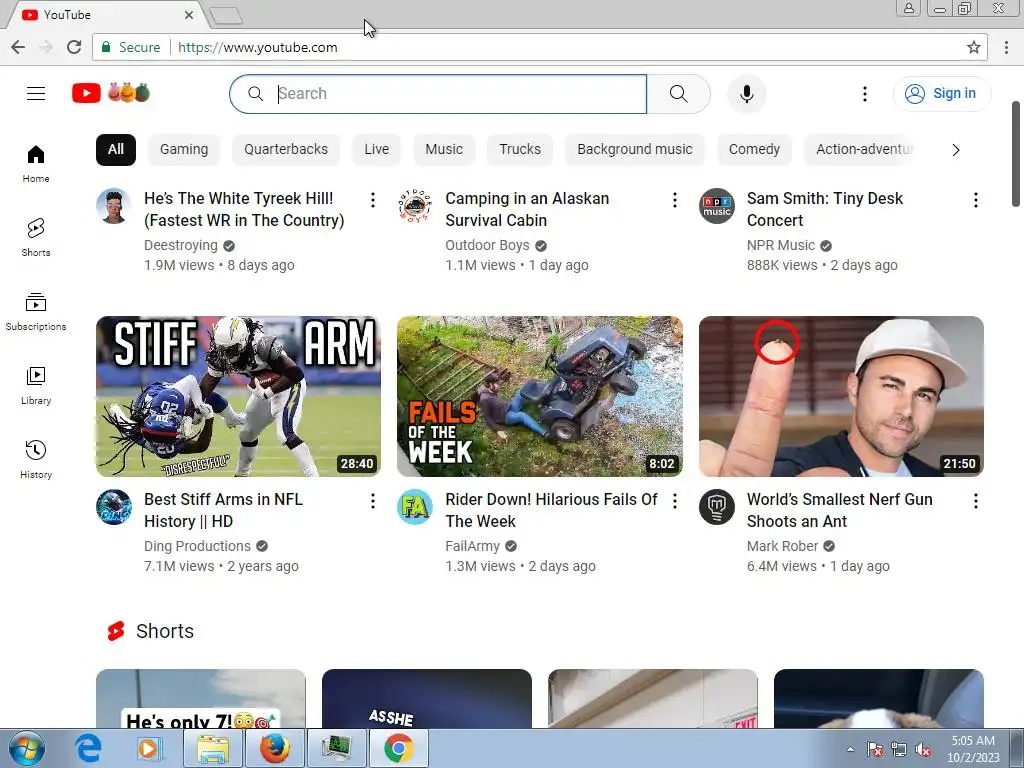
Task: Click the Ding Productions channel avatar
Action: point(114,507)
